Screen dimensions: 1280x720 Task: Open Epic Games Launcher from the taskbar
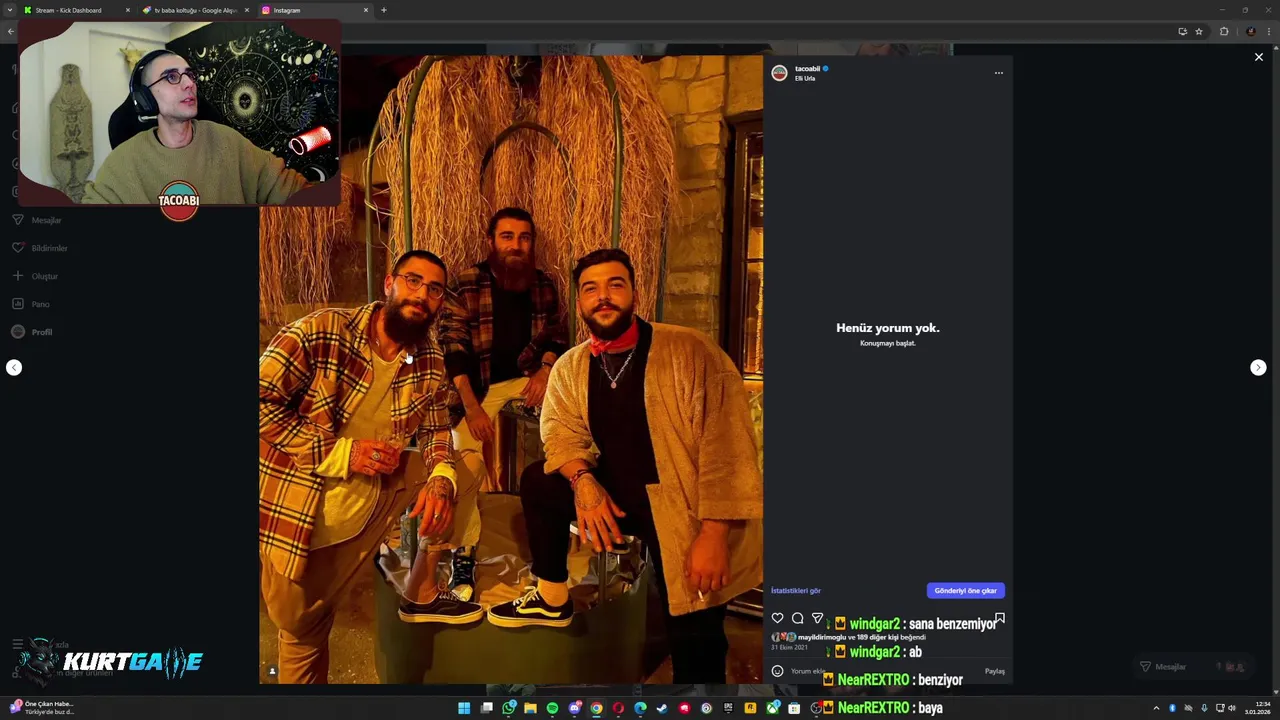click(x=728, y=708)
